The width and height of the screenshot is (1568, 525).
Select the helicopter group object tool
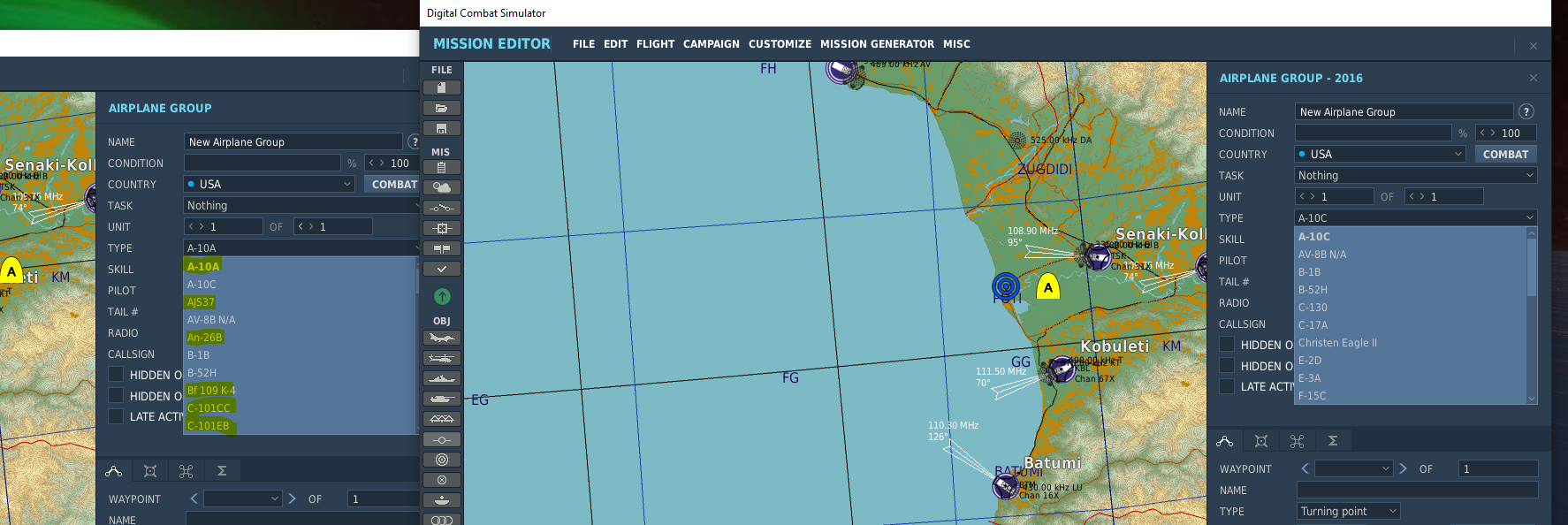click(441, 358)
